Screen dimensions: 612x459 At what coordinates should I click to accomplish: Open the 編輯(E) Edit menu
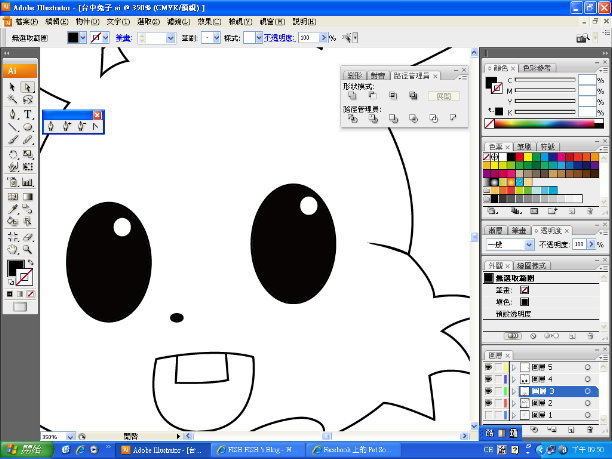point(57,21)
